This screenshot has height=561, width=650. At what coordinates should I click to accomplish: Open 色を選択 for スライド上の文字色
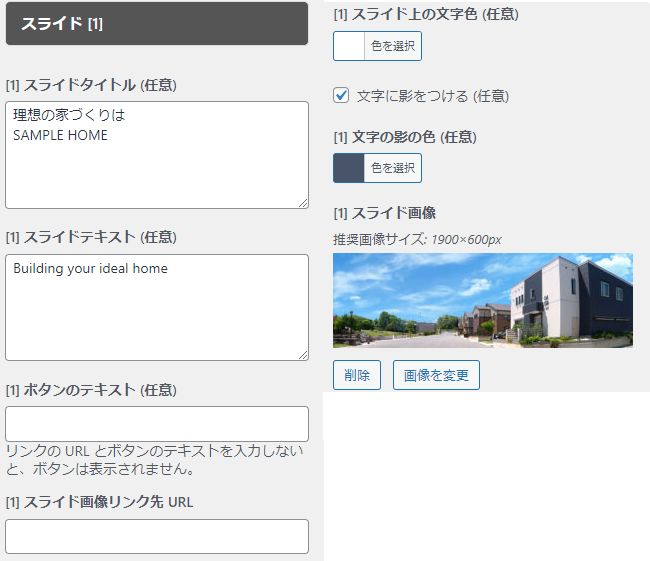(x=393, y=46)
